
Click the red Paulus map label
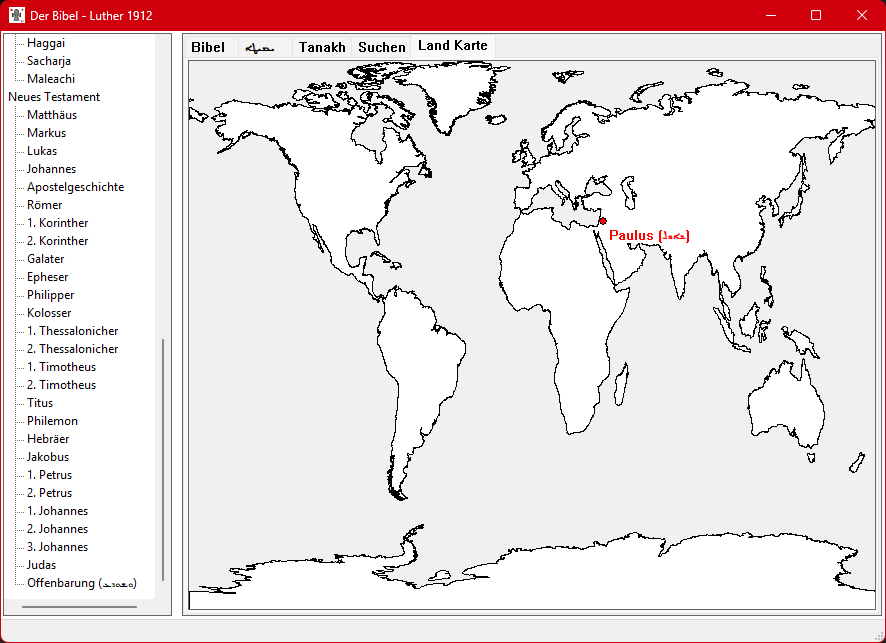[x=649, y=235]
